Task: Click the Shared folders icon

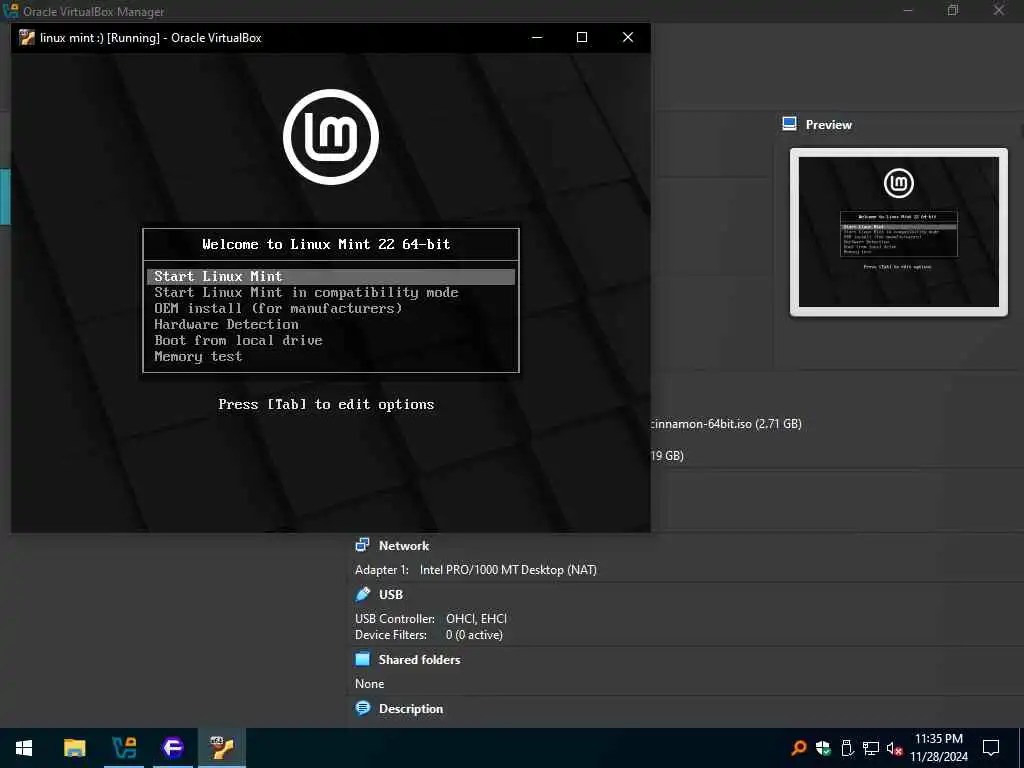Action: tap(362, 659)
